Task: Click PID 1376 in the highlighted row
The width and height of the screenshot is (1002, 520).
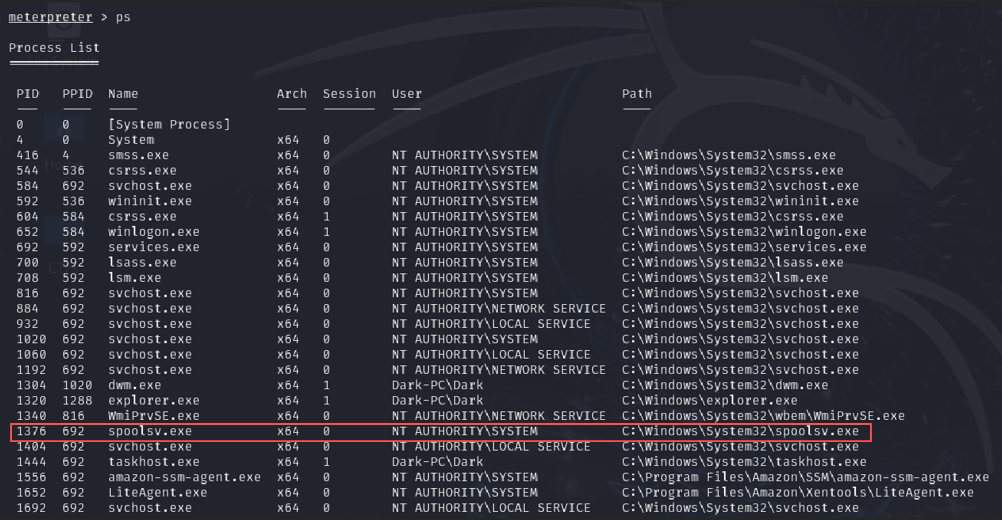Action: (x=31, y=432)
